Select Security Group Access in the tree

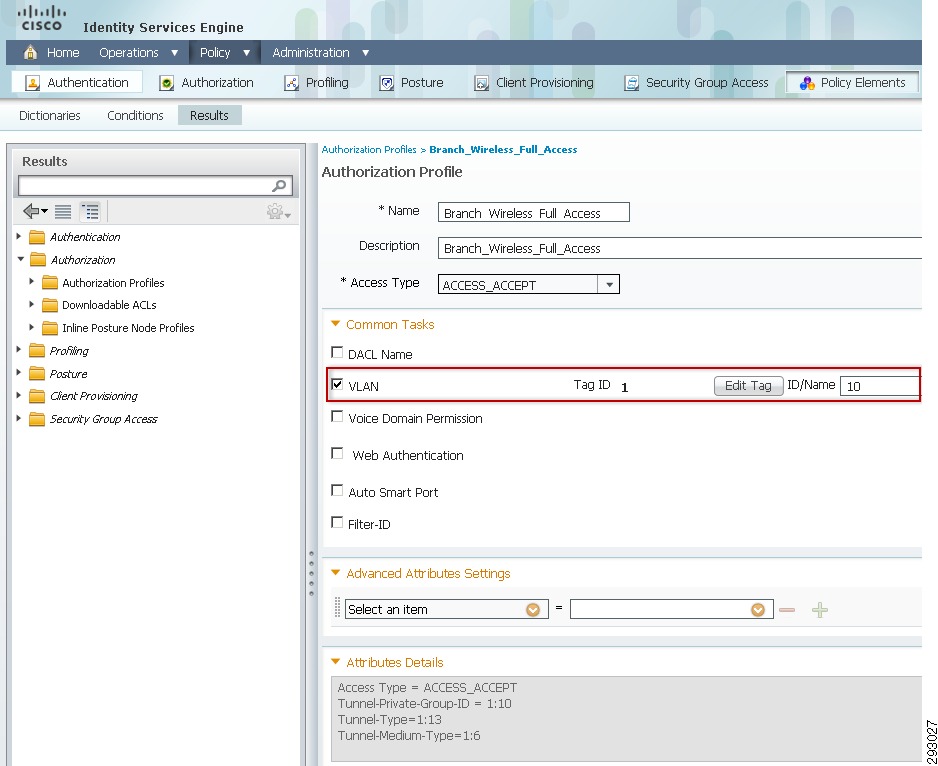(x=103, y=419)
